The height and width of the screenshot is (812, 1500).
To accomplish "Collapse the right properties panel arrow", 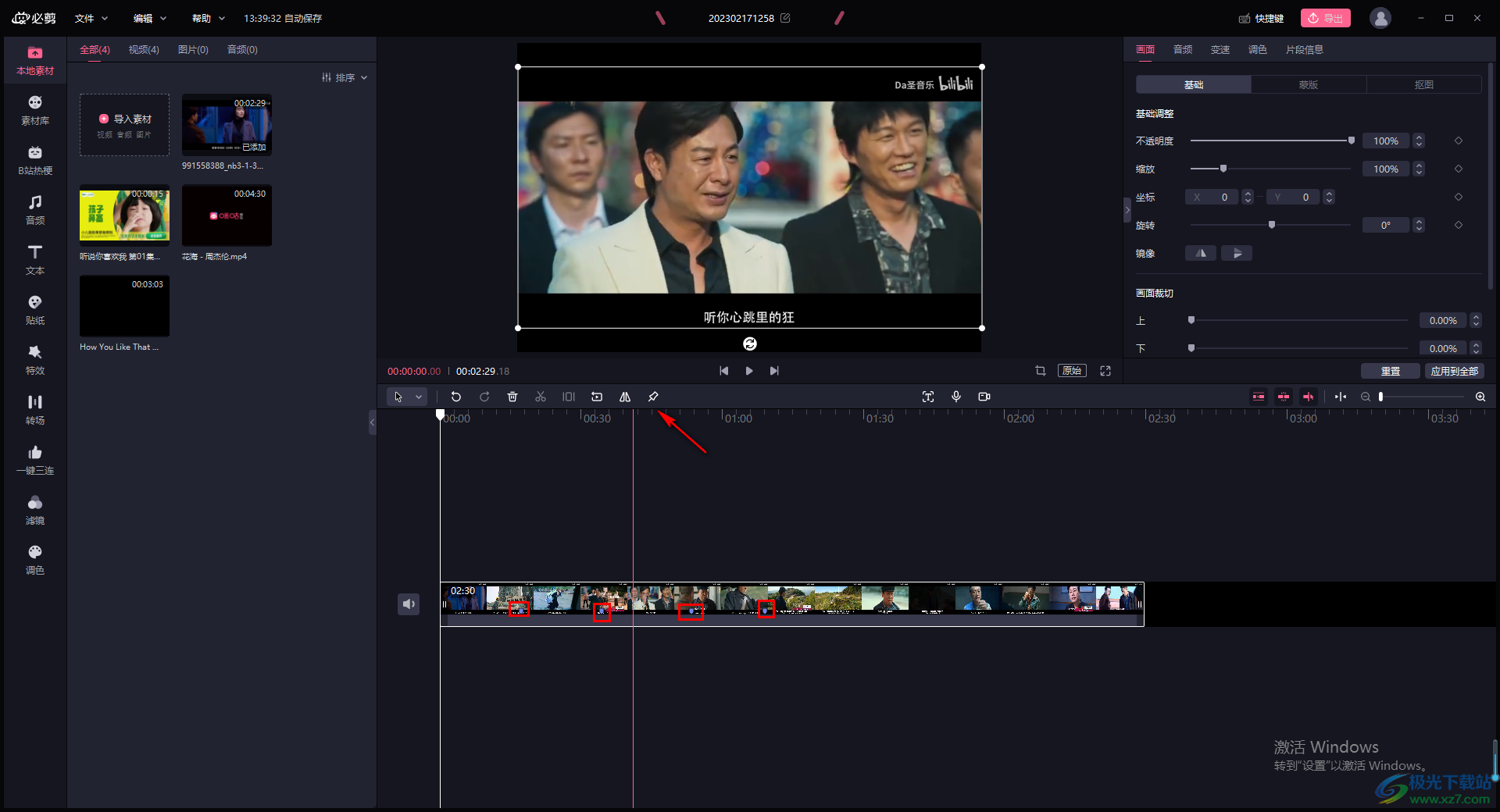I will pyautogui.click(x=1127, y=209).
